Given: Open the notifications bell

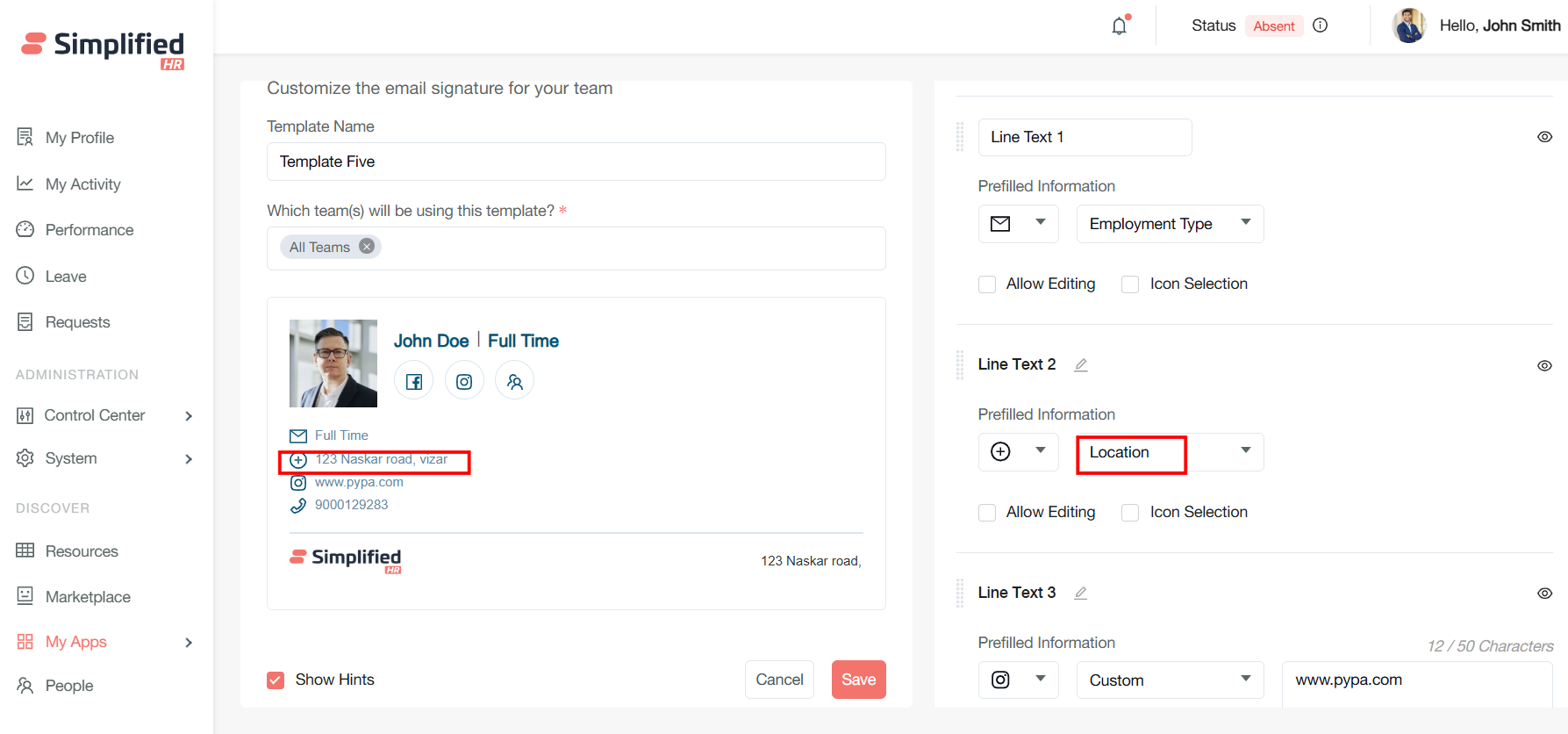Looking at the screenshot, I should coord(1119,26).
